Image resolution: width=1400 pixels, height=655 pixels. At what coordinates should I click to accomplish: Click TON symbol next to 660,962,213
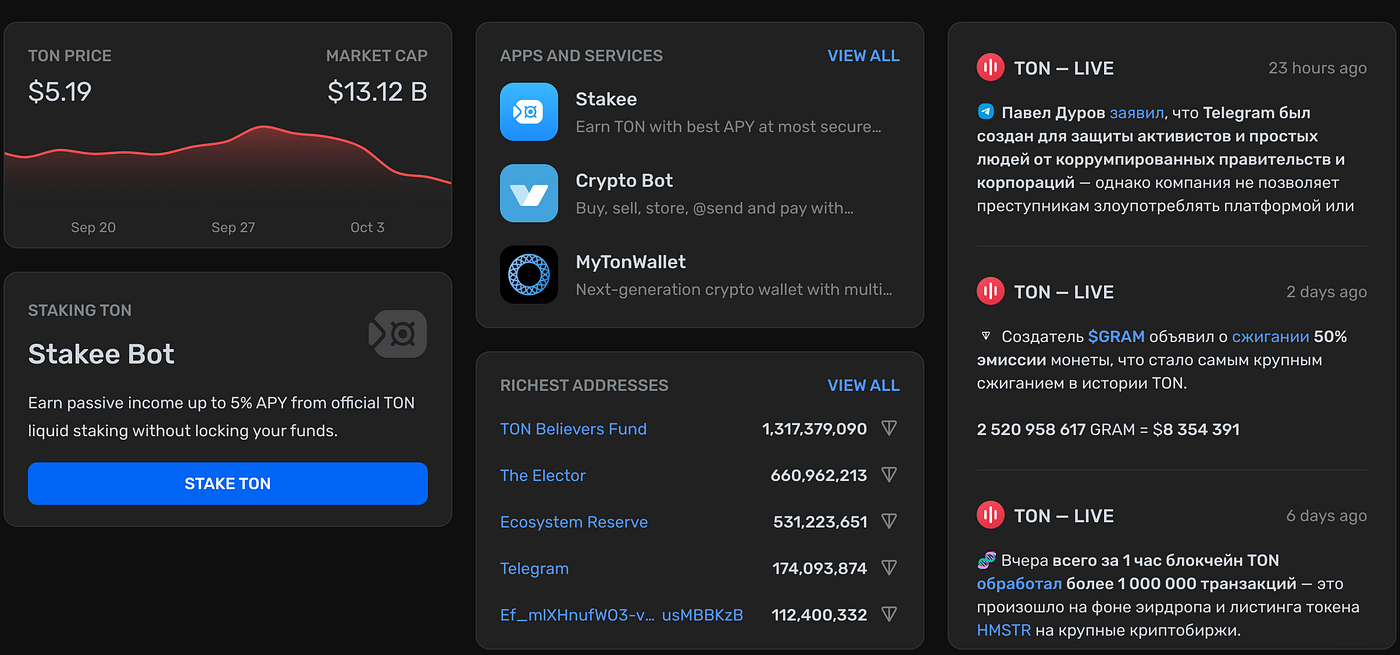tap(889, 475)
